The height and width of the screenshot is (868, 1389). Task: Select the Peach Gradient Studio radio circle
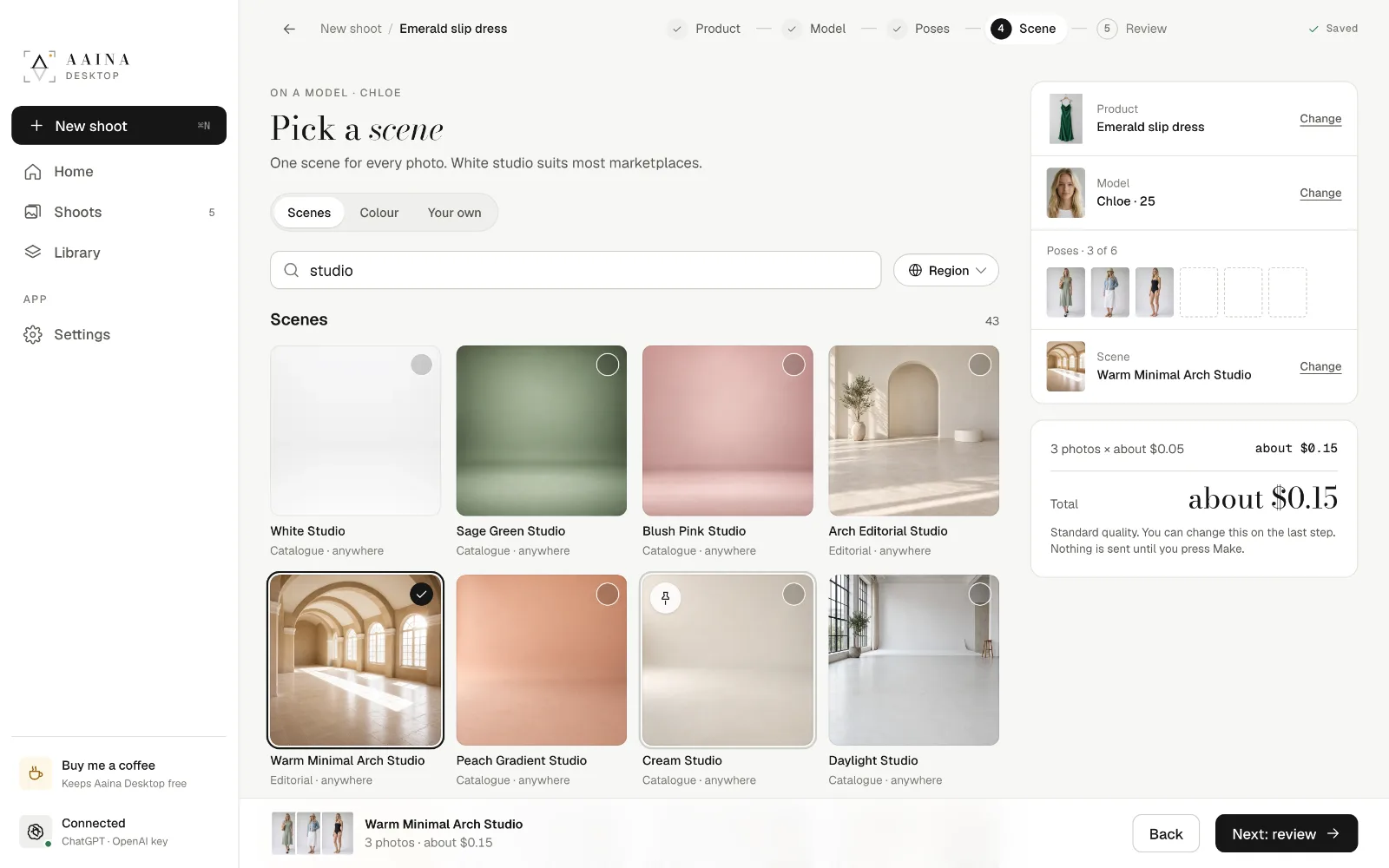pyautogui.click(x=608, y=594)
